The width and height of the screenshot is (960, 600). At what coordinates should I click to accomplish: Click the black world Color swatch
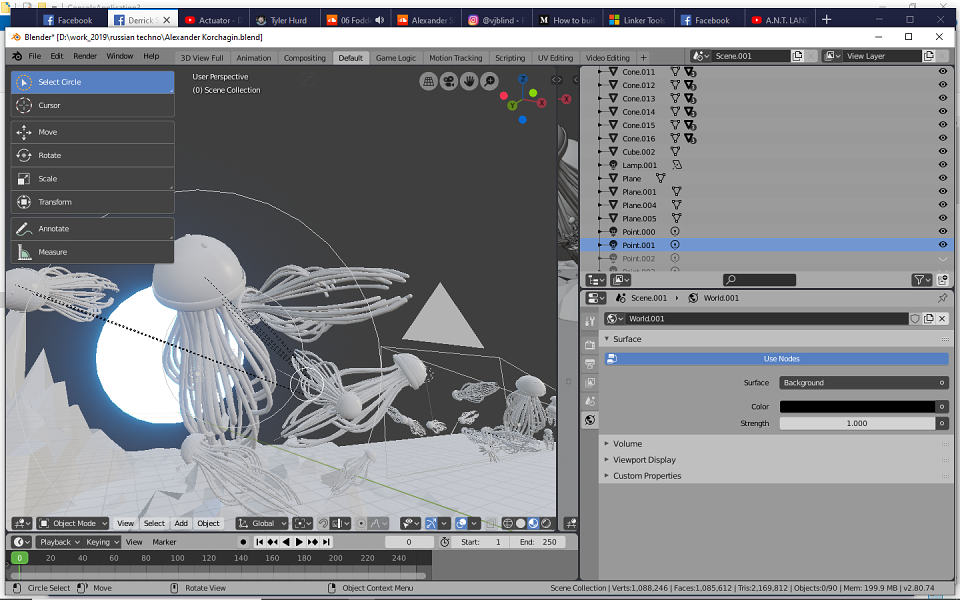coord(857,407)
